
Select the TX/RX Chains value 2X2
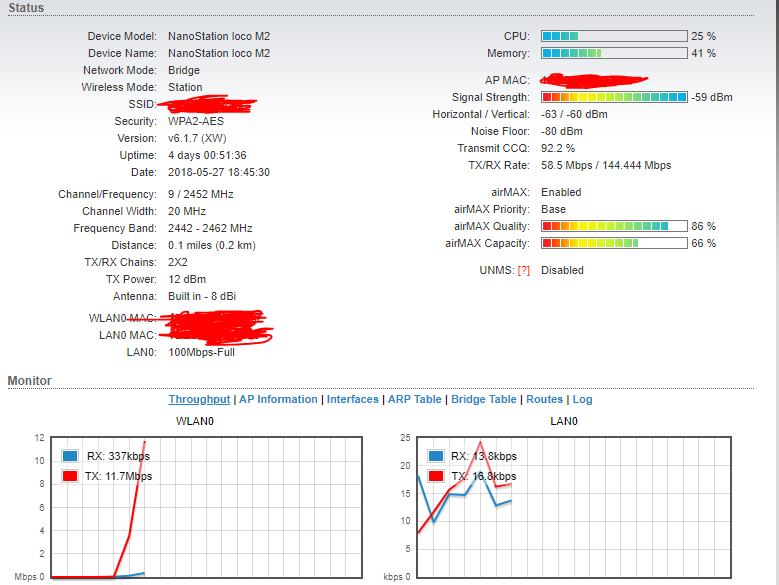pyautogui.click(x=178, y=262)
